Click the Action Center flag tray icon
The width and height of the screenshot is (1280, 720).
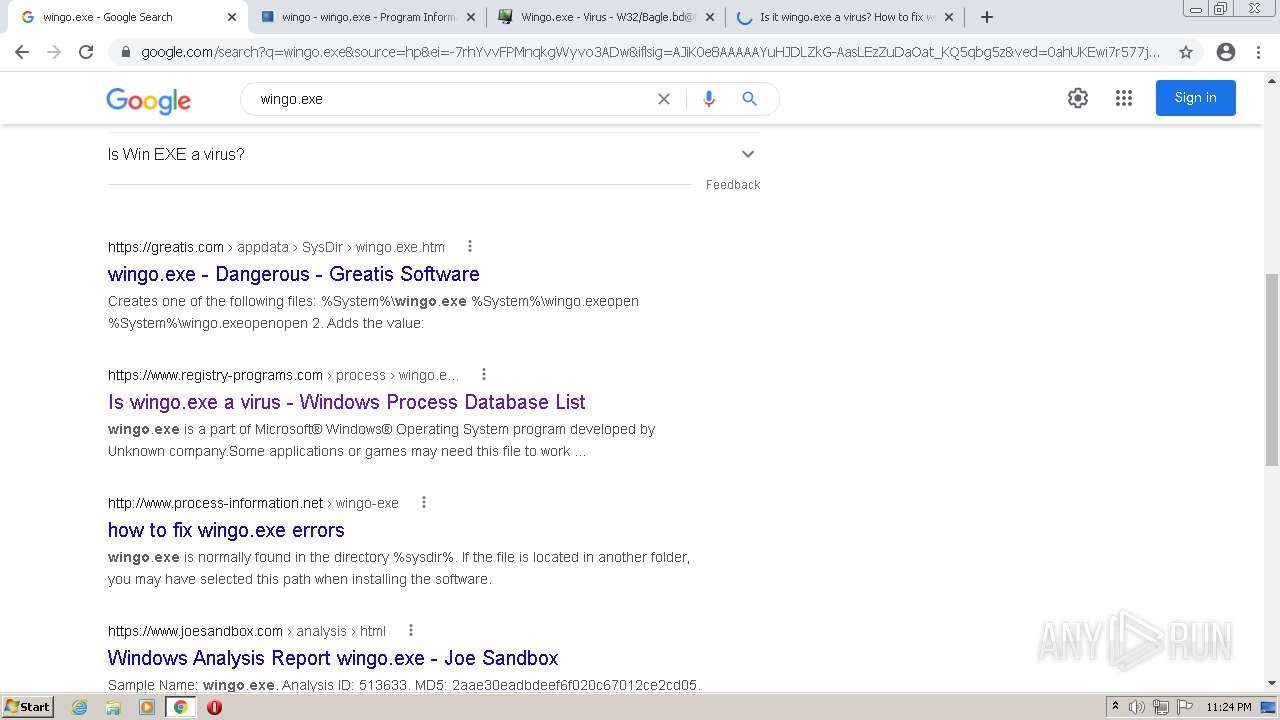point(1184,707)
